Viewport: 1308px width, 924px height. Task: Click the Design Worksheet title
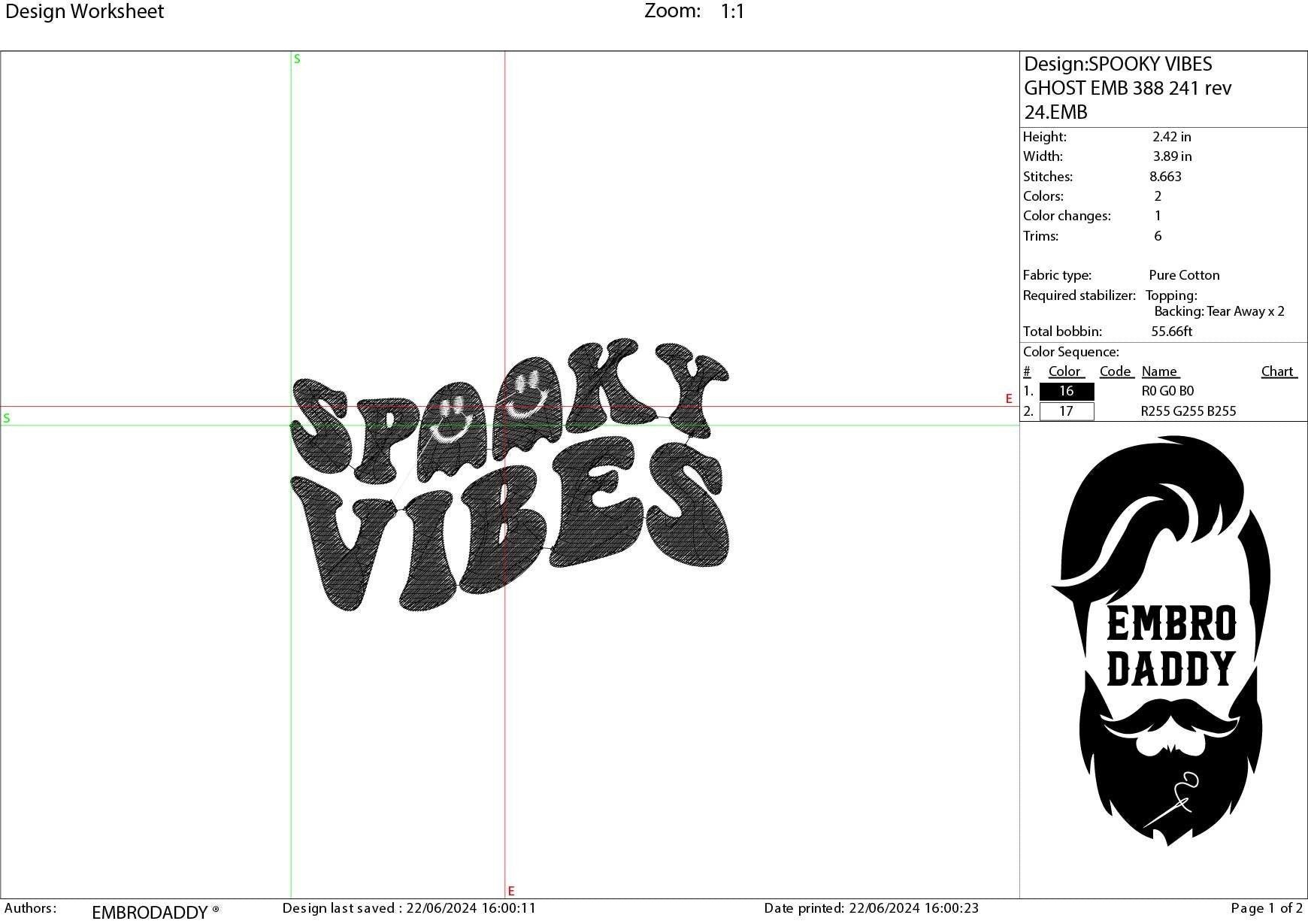tap(84, 11)
